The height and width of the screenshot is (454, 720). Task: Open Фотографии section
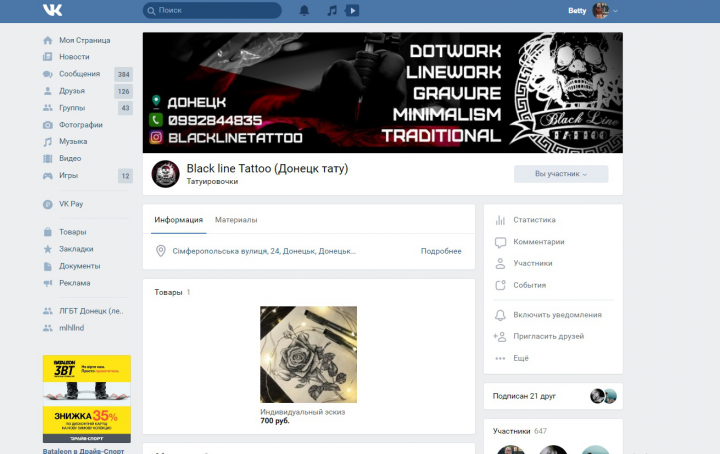[x=81, y=125]
